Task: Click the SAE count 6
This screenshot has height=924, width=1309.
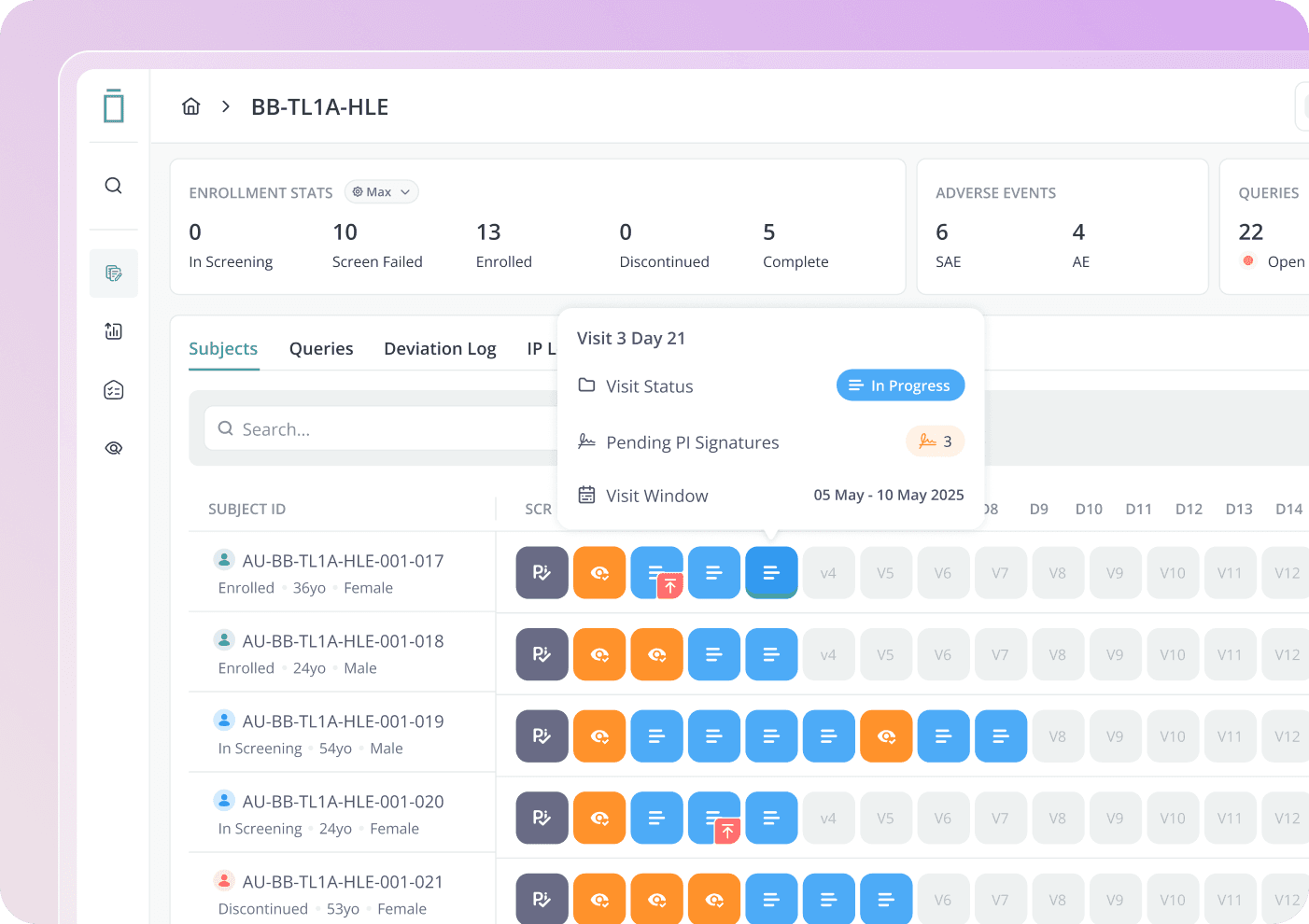Action: (x=942, y=232)
